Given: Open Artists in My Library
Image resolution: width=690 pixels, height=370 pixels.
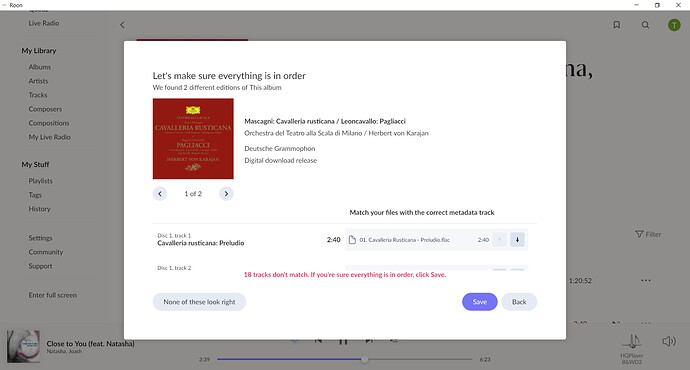Looking at the screenshot, I should pos(38,81).
